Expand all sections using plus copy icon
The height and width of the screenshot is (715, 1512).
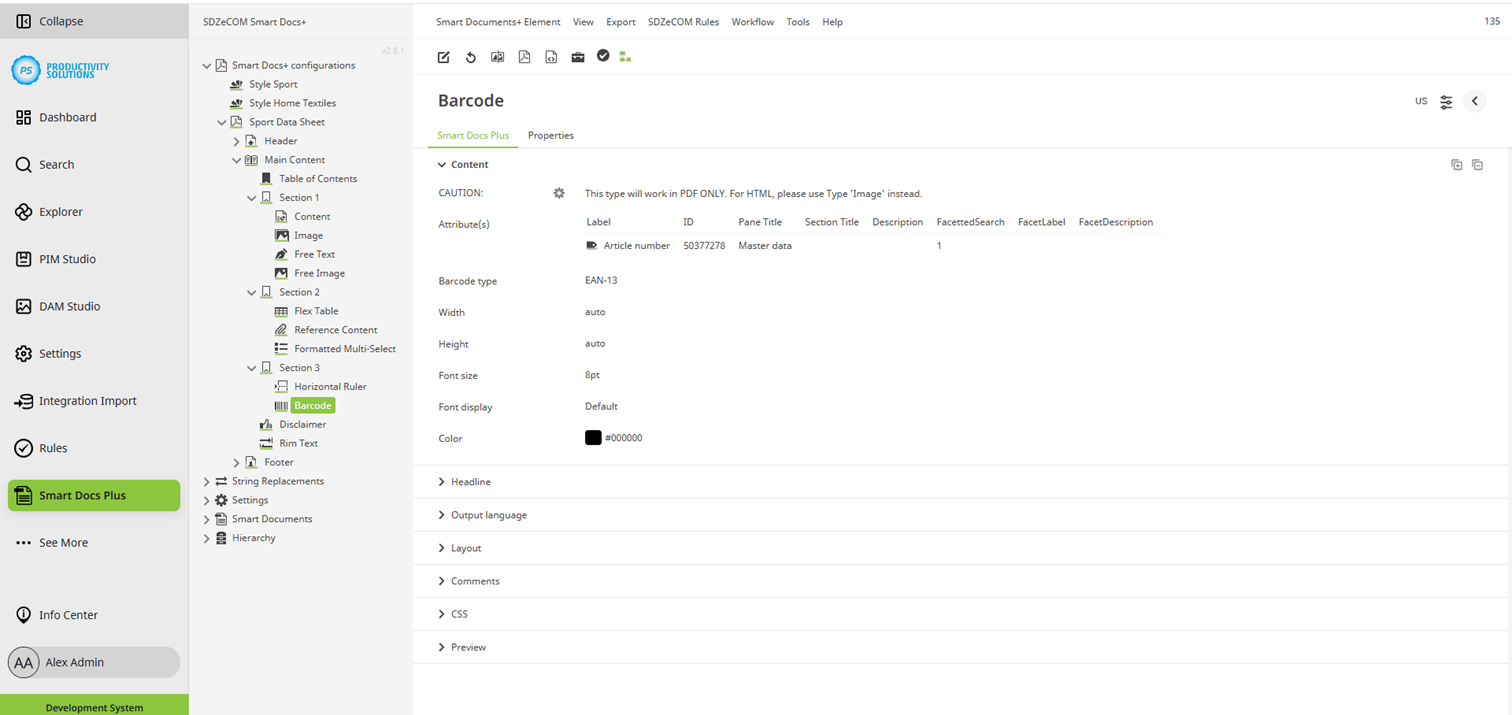(x=1457, y=164)
